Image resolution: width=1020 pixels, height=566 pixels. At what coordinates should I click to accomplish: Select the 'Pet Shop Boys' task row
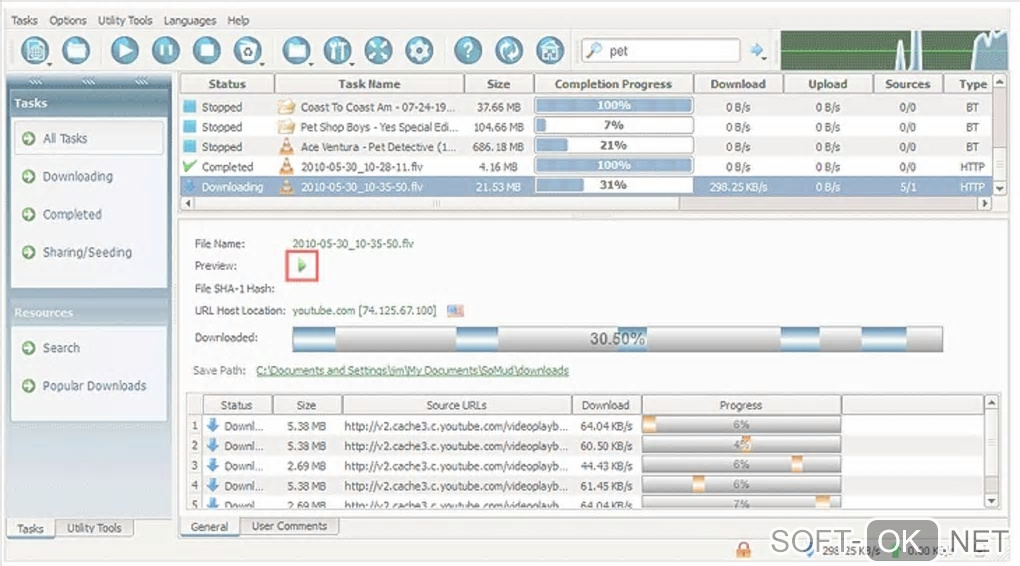tap(585, 127)
